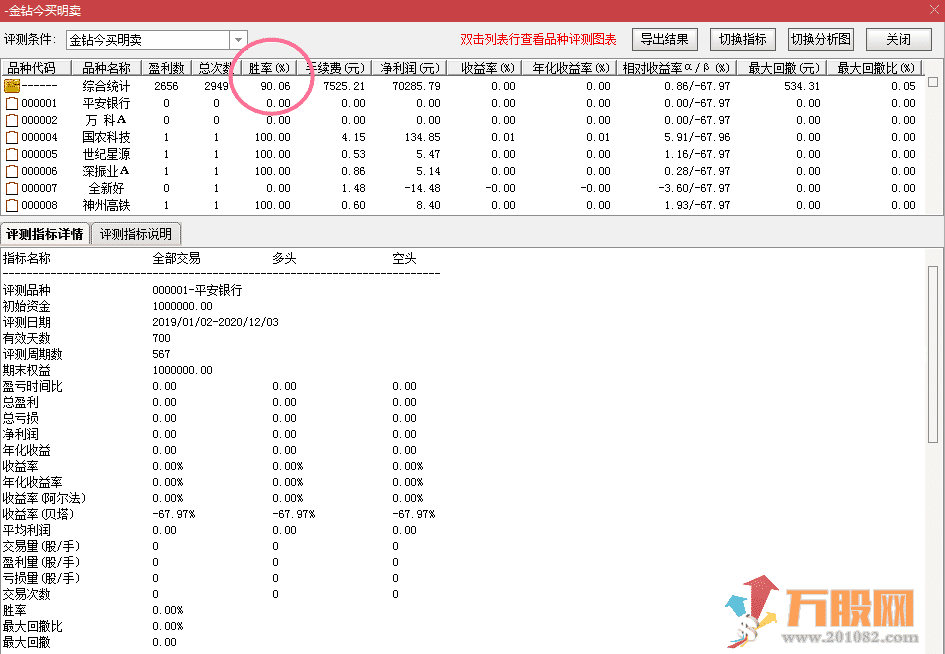This screenshot has width=945, height=654.
Task: Click the 000007 全新好 row icon
Action: [11, 188]
